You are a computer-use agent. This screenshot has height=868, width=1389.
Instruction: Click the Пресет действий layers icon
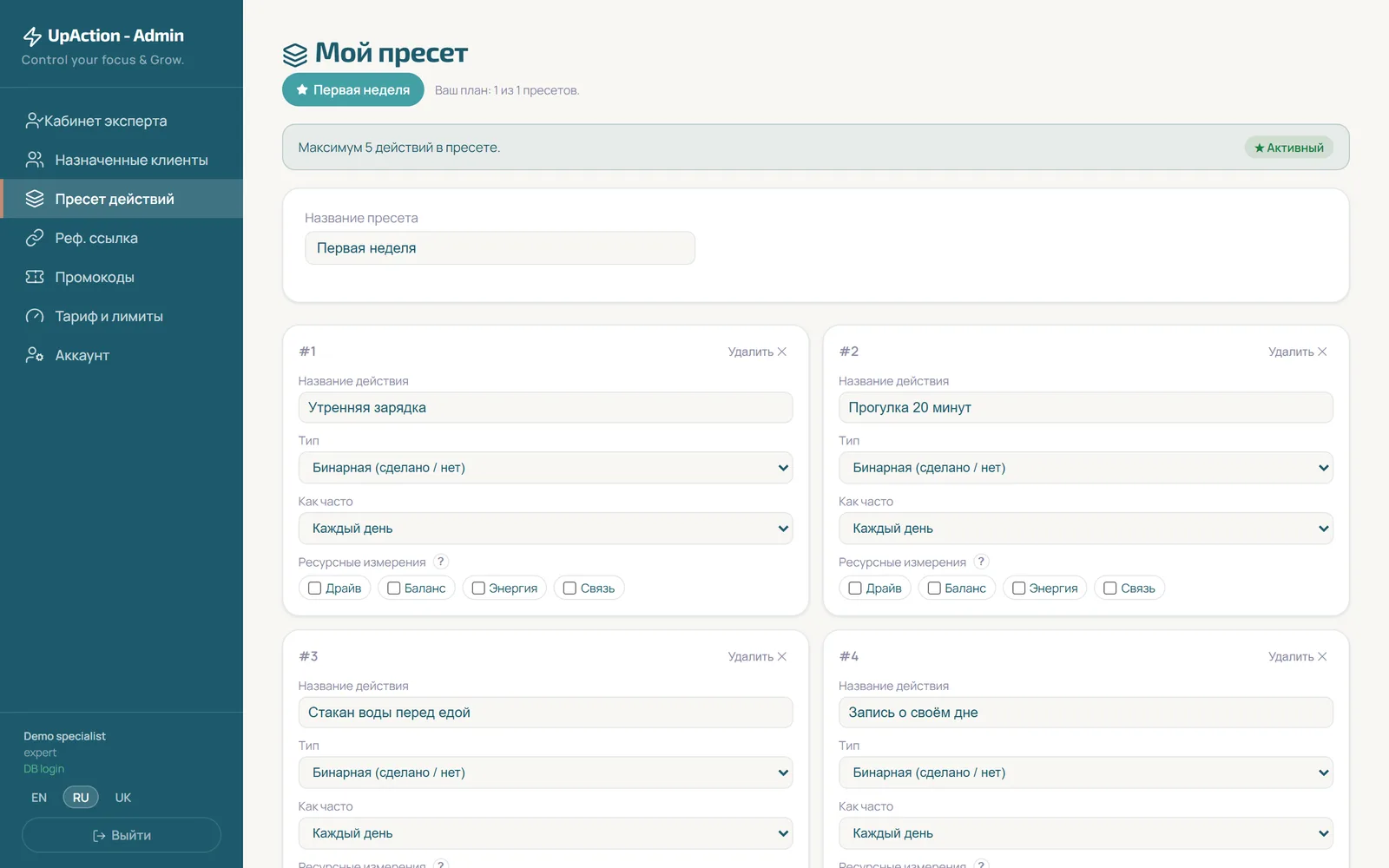coord(35,199)
